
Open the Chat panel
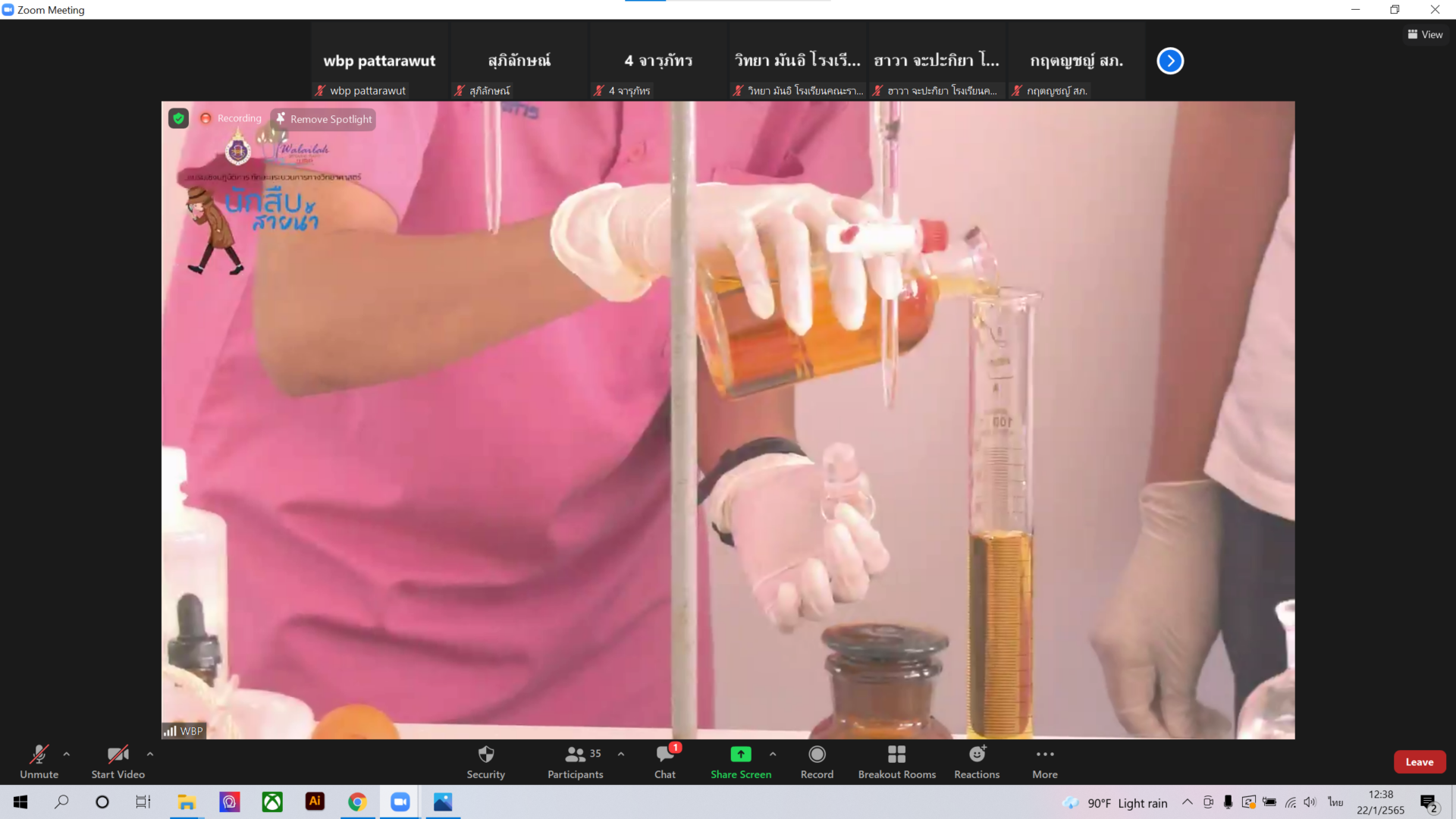665,761
